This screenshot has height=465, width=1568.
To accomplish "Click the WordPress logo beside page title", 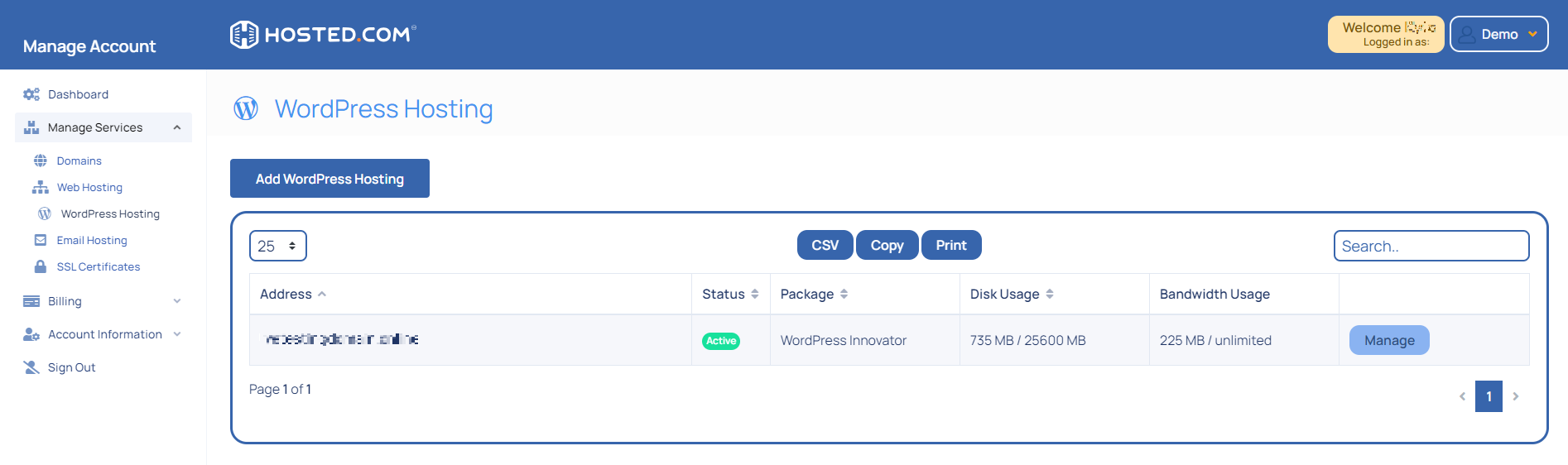I will [246, 108].
